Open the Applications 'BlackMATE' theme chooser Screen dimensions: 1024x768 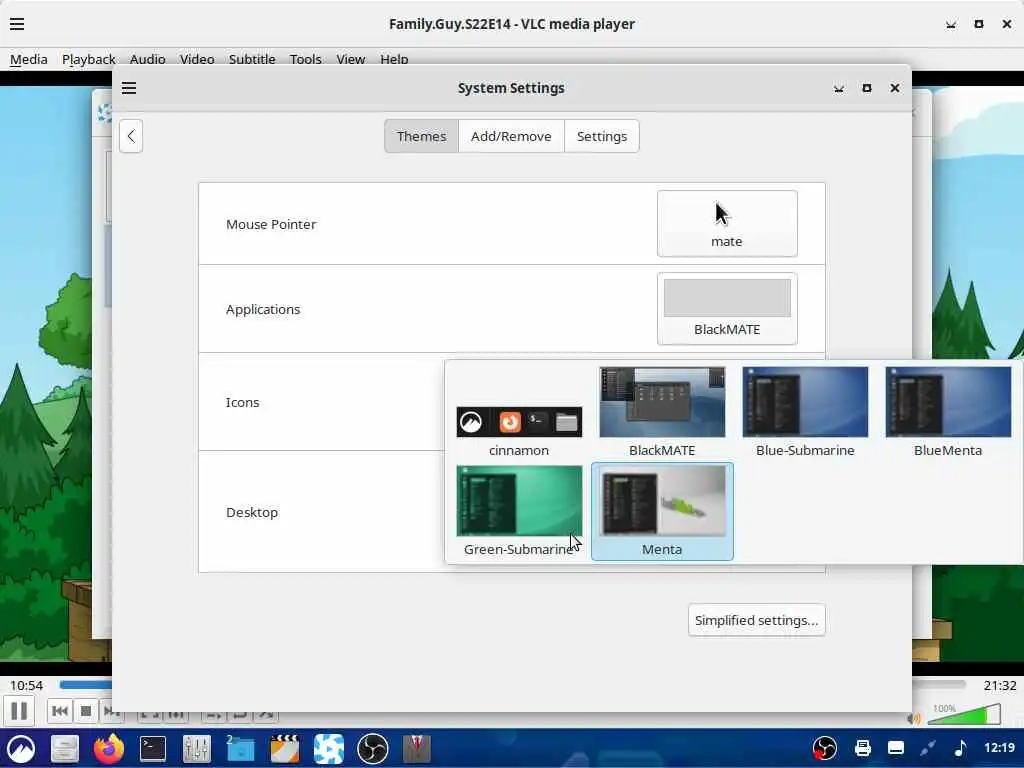pos(727,309)
